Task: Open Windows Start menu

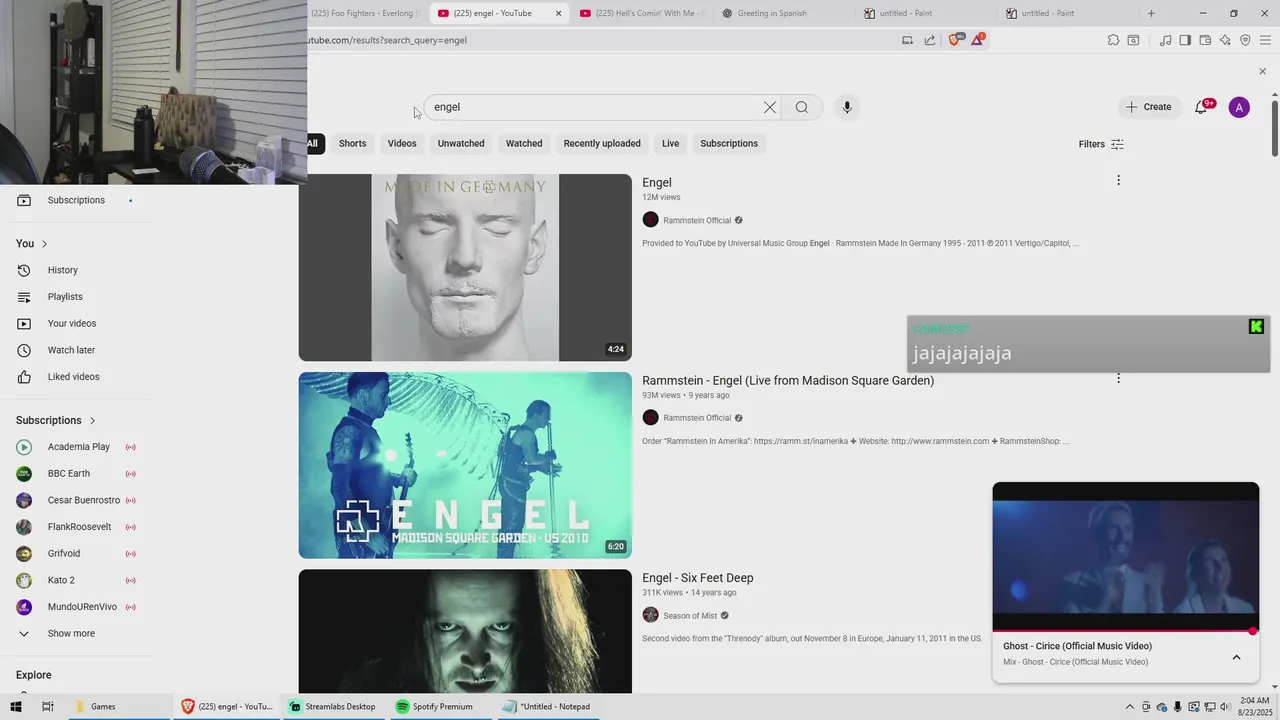Action: tap(16, 706)
